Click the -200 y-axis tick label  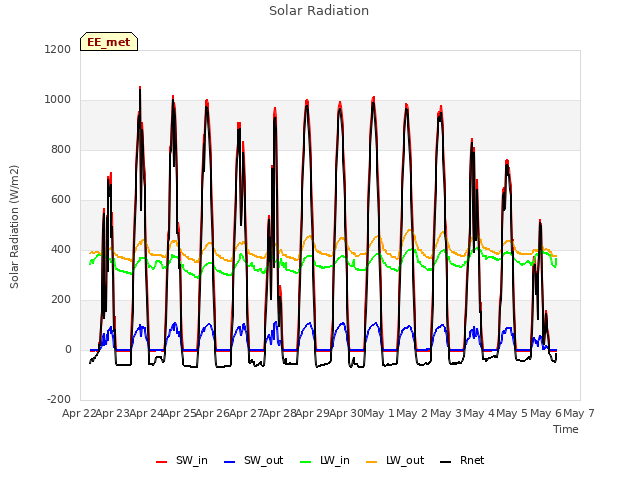click(59, 399)
